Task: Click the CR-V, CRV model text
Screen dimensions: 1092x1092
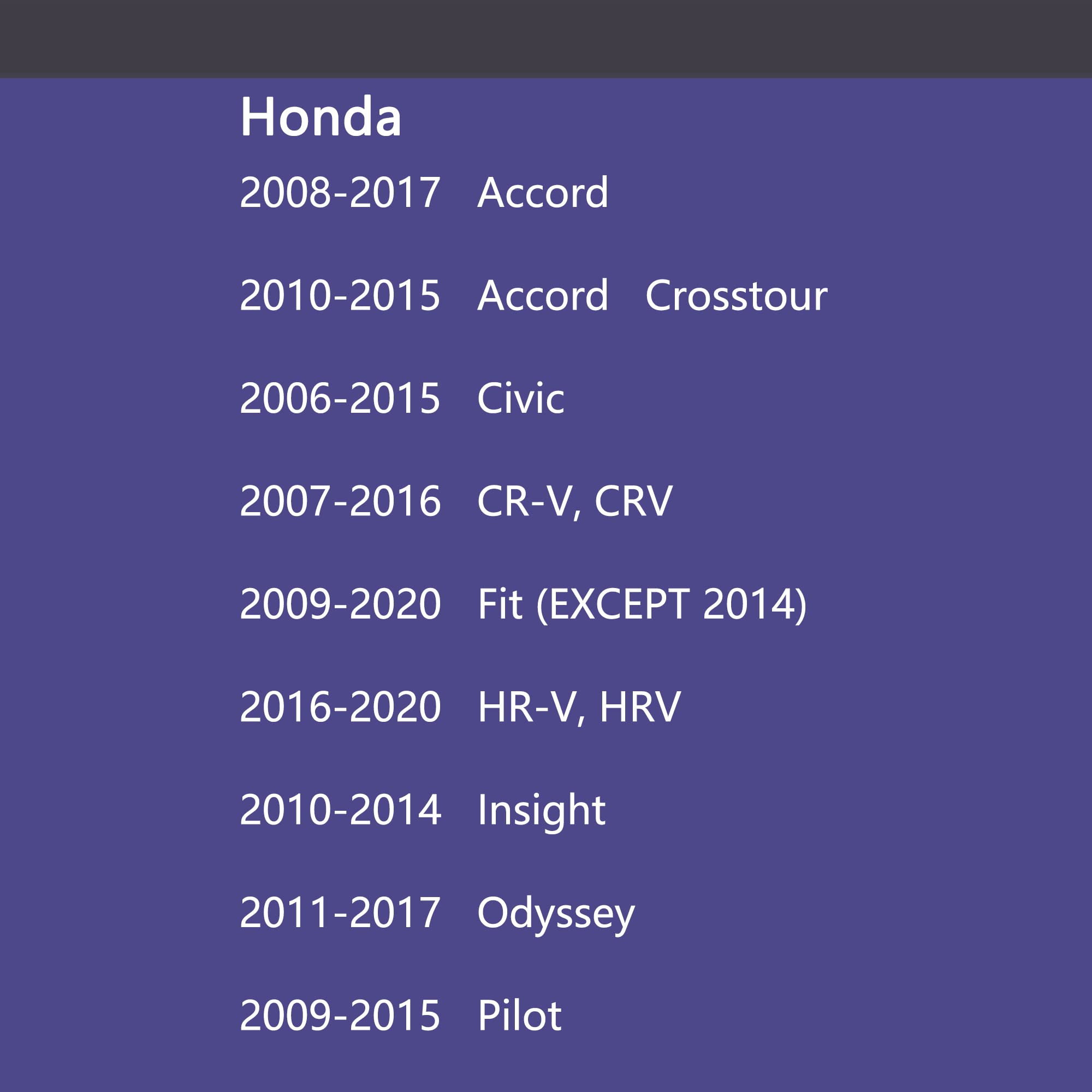Action: point(575,501)
